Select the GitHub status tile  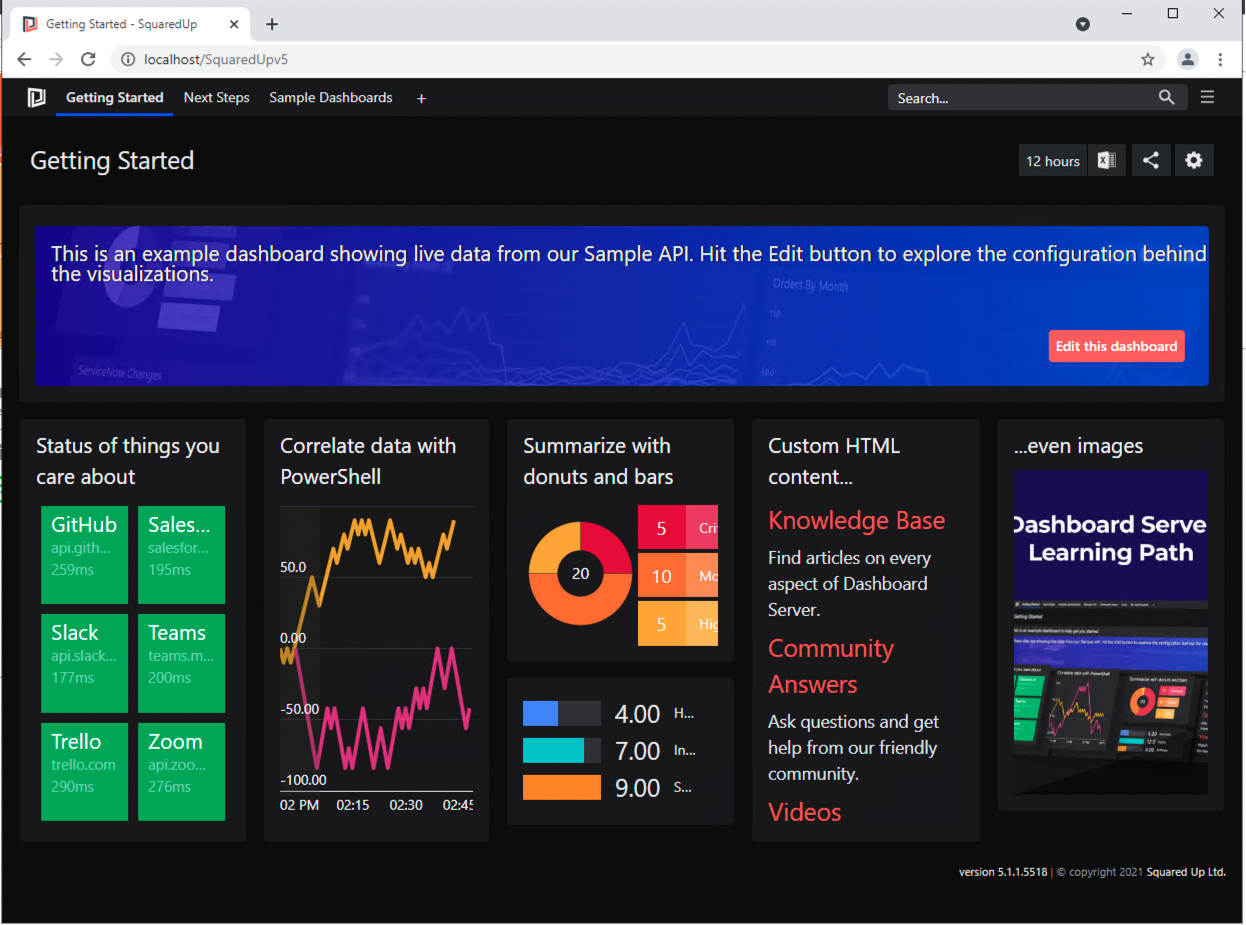click(x=84, y=555)
